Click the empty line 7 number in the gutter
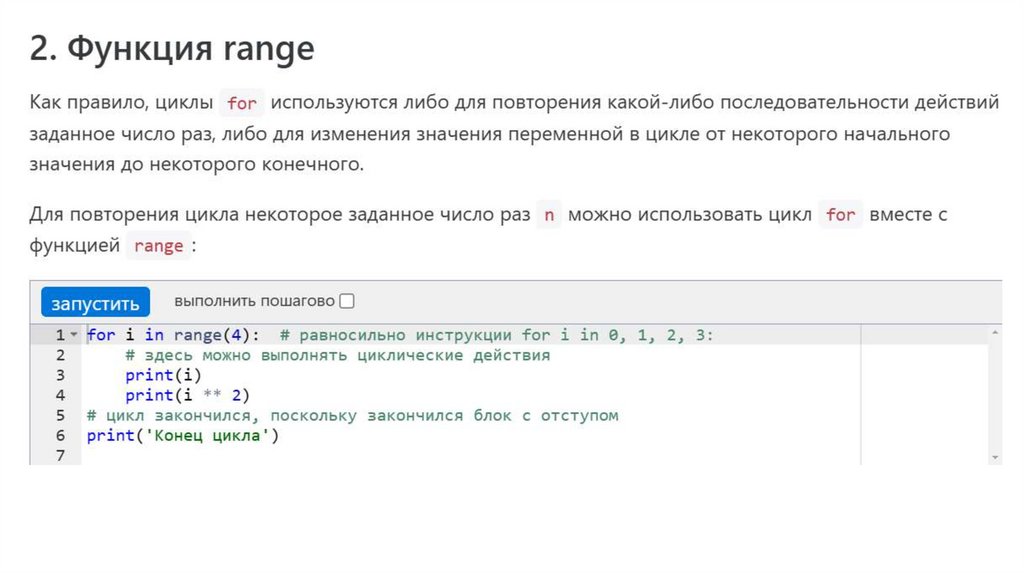The height and width of the screenshot is (574, 1024). [x=60, y=455]
